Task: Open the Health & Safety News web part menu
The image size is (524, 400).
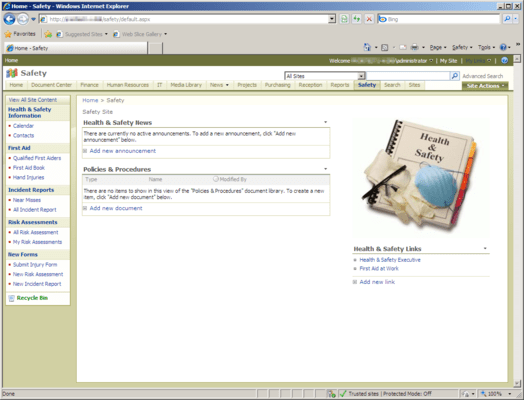Action: point(325,122)
